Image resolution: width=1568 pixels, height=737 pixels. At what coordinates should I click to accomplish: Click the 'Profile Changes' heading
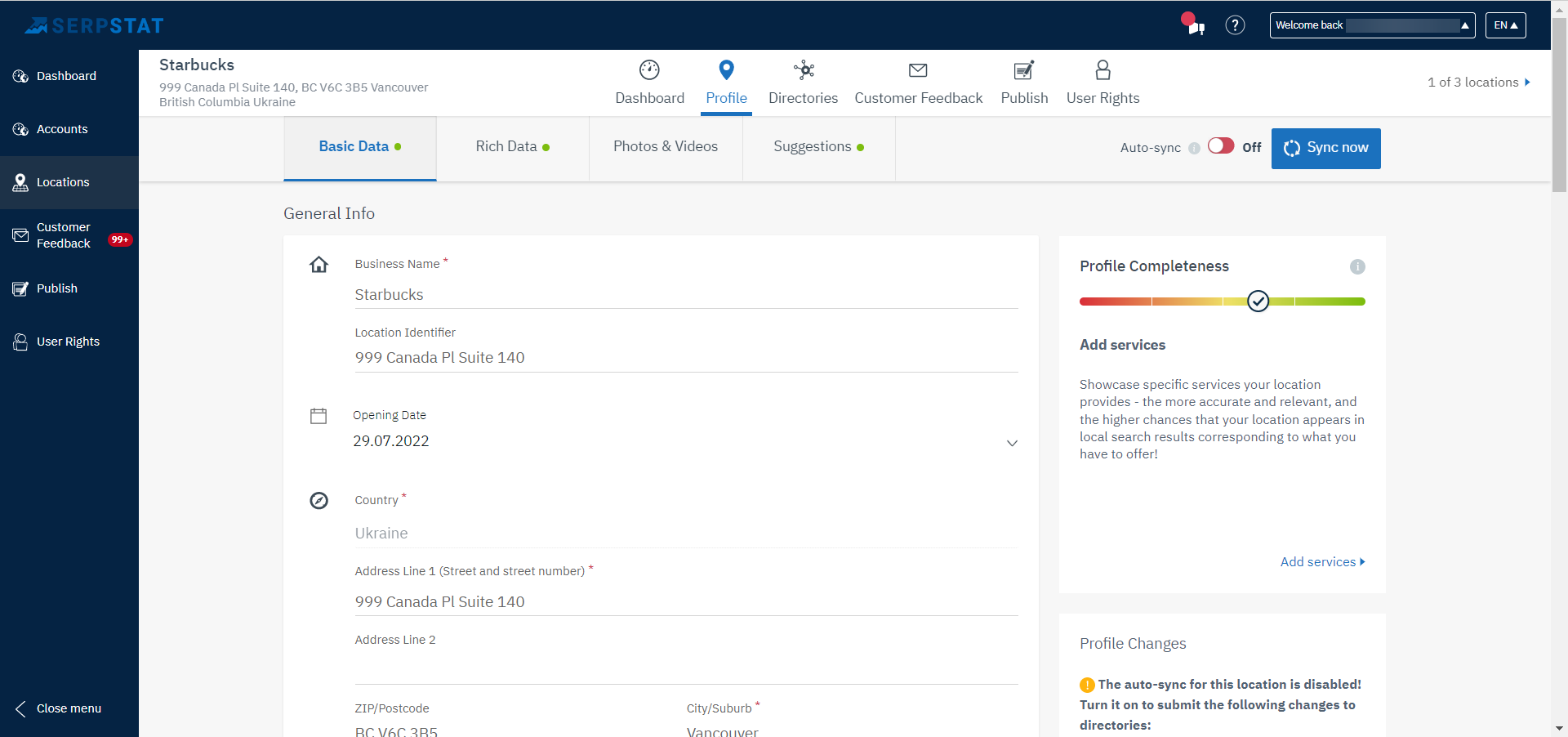1133,644
